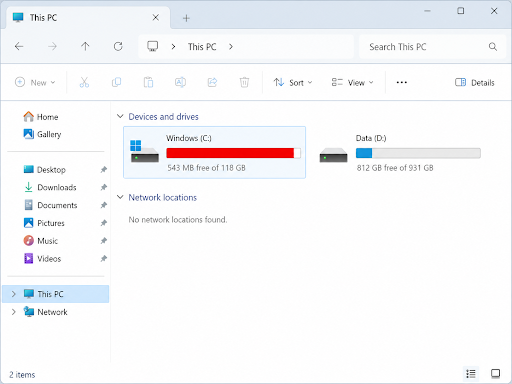Click the This PC tab
Image resolution: width=512 pixels, height=384 pixels.
88,18
